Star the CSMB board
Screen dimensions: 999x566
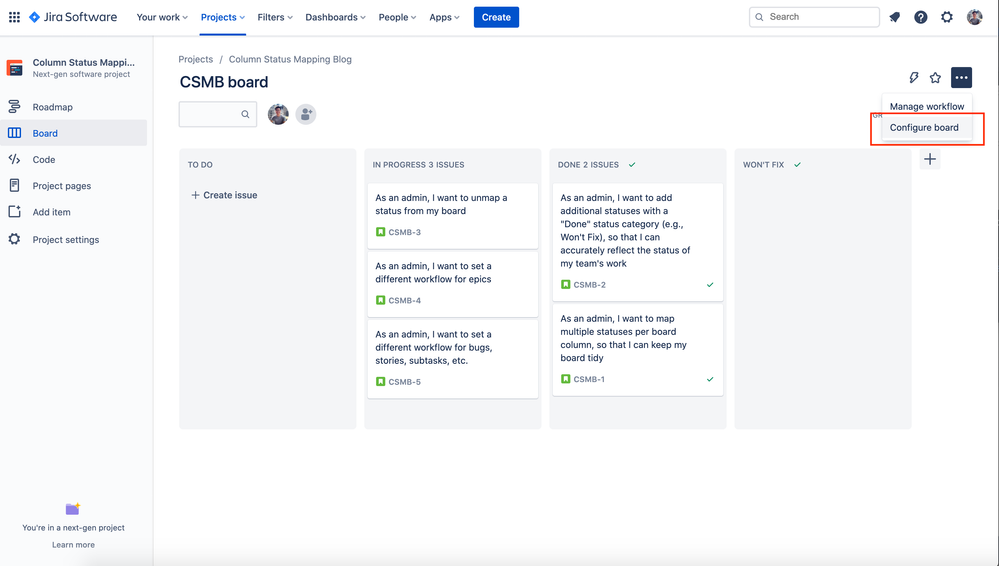935,78
